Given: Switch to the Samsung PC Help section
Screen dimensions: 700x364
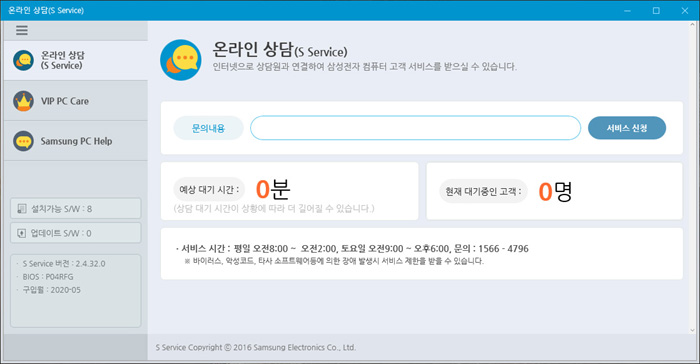Looking at the screenshot, I should 75,141.
